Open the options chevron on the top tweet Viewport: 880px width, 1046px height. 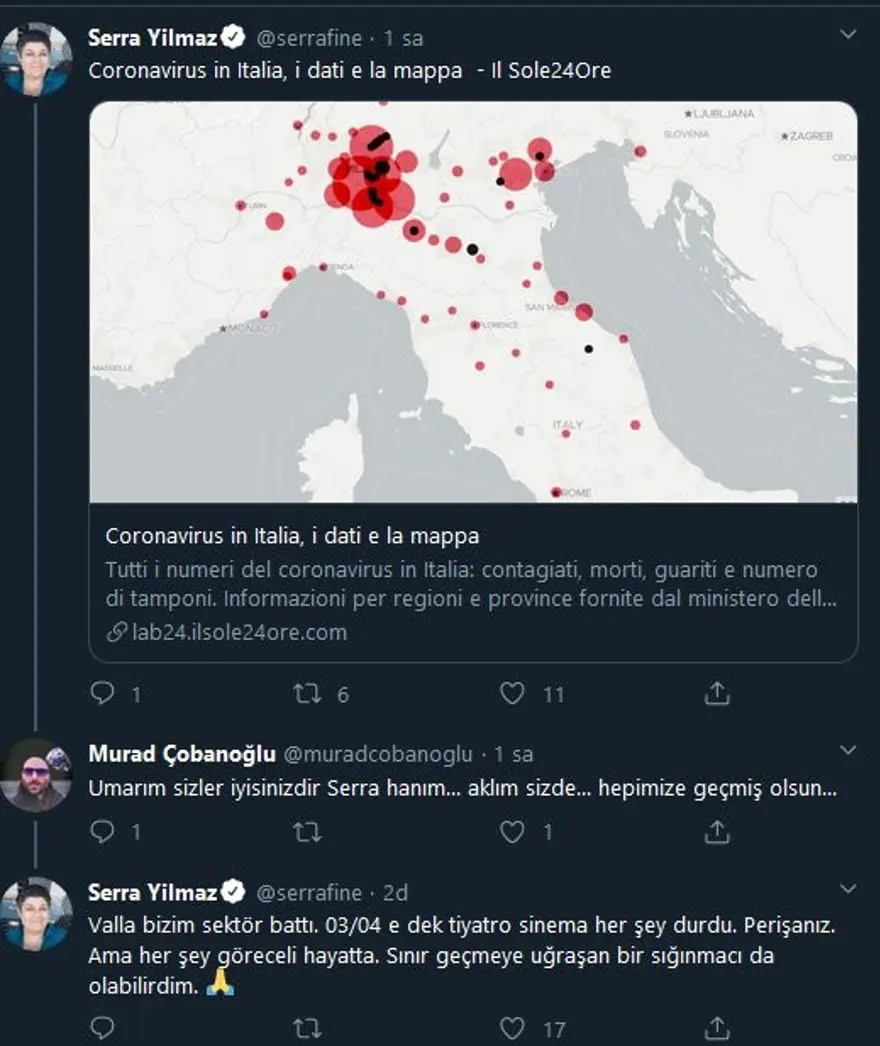pyautogui.click(x=848, y=35)
